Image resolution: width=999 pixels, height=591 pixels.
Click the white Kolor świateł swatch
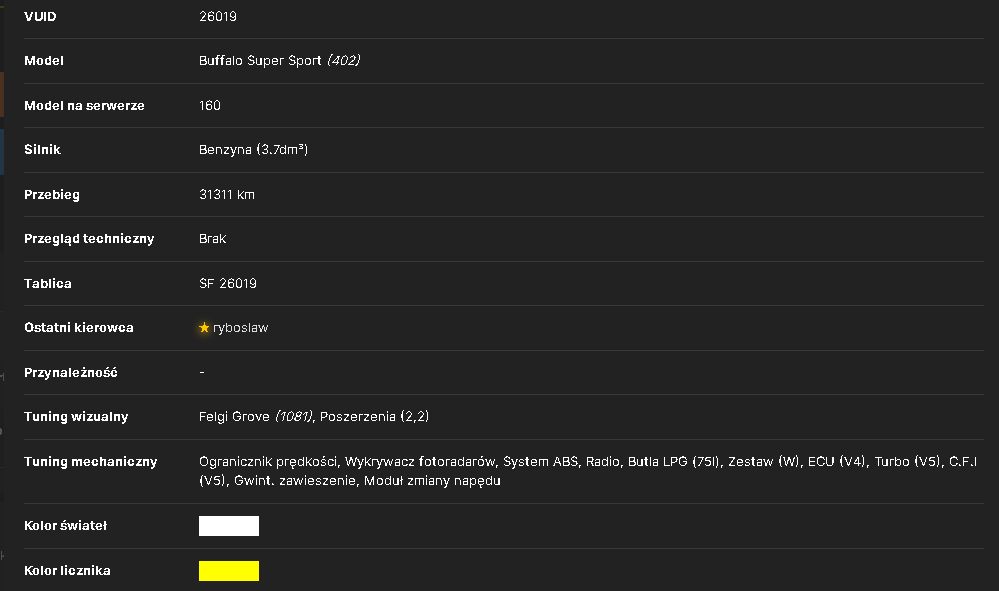(x=229, y=526)
